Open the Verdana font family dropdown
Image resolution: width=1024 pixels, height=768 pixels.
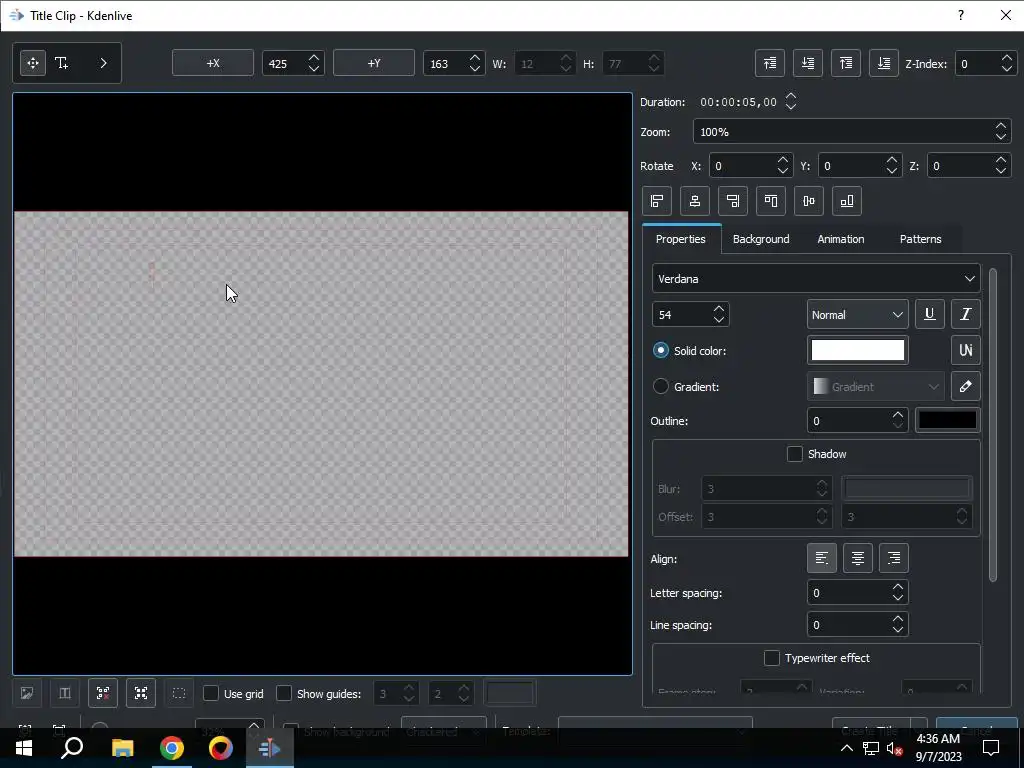[816, 279]
